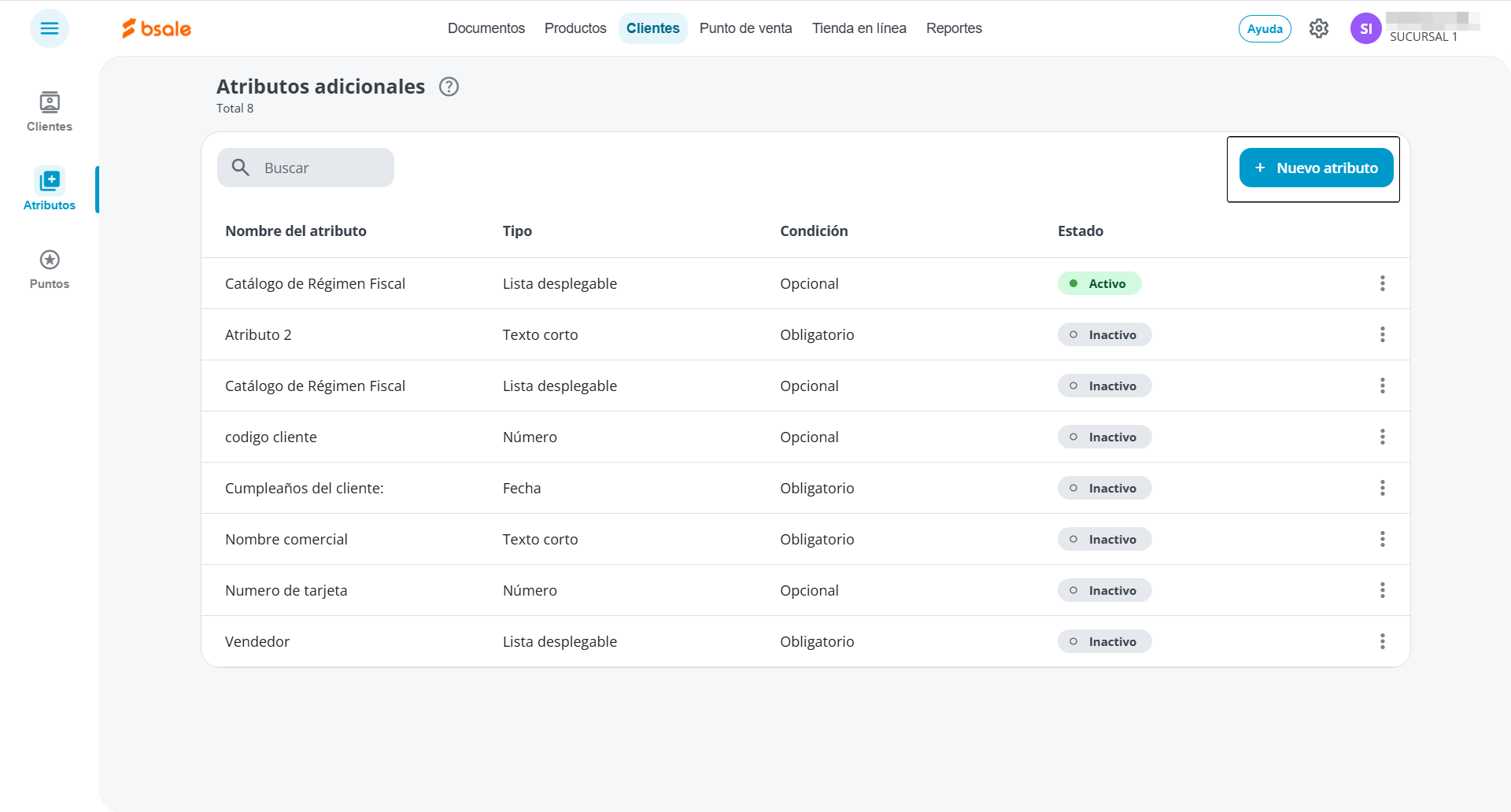
Task: Create a new attribute with Nuevo atributo
Action: (x=1317, y=168)
